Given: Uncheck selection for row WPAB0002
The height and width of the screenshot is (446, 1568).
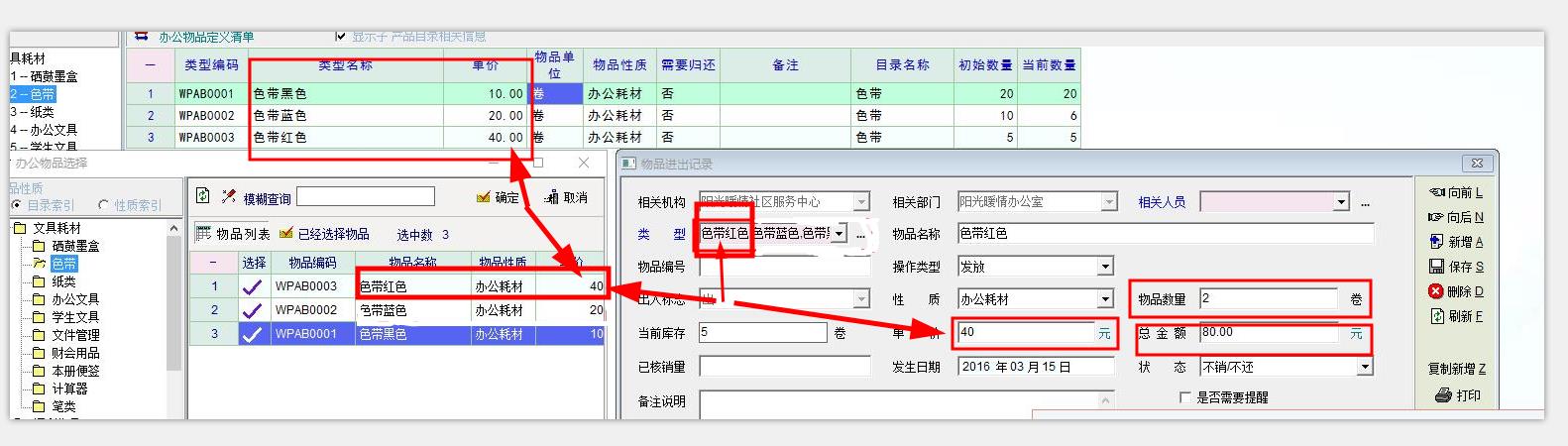Looking at the screenshot, I should (253, 310).
